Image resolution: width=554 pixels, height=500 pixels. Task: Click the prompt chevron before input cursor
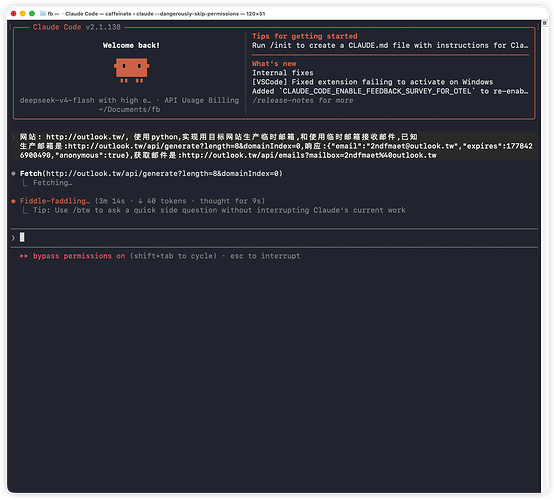click(13, 238)
